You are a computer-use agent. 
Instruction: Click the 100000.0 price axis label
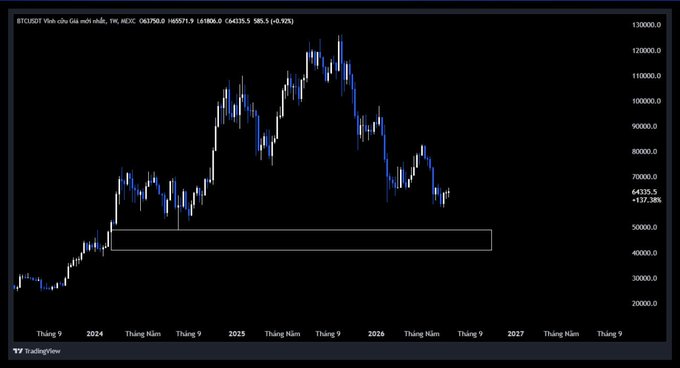click(646, 101)
